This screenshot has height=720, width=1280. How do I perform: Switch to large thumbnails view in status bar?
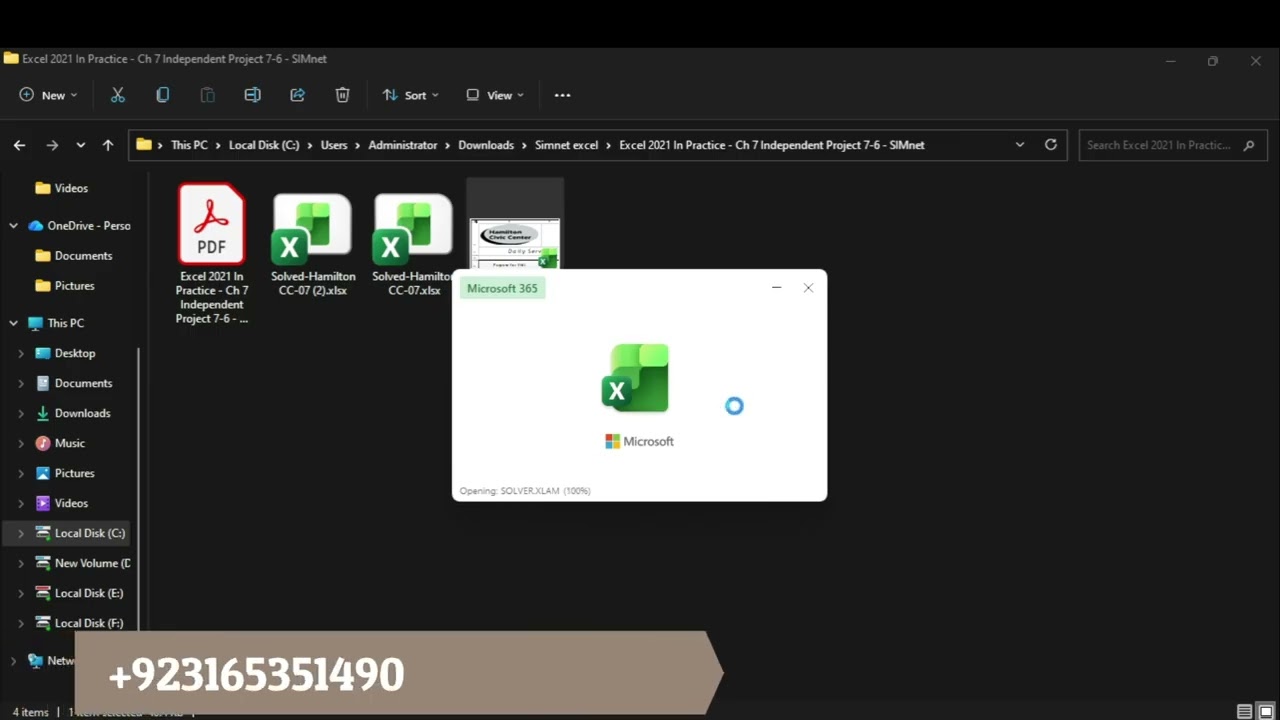pyautogui.click(x=1267, y=712)
